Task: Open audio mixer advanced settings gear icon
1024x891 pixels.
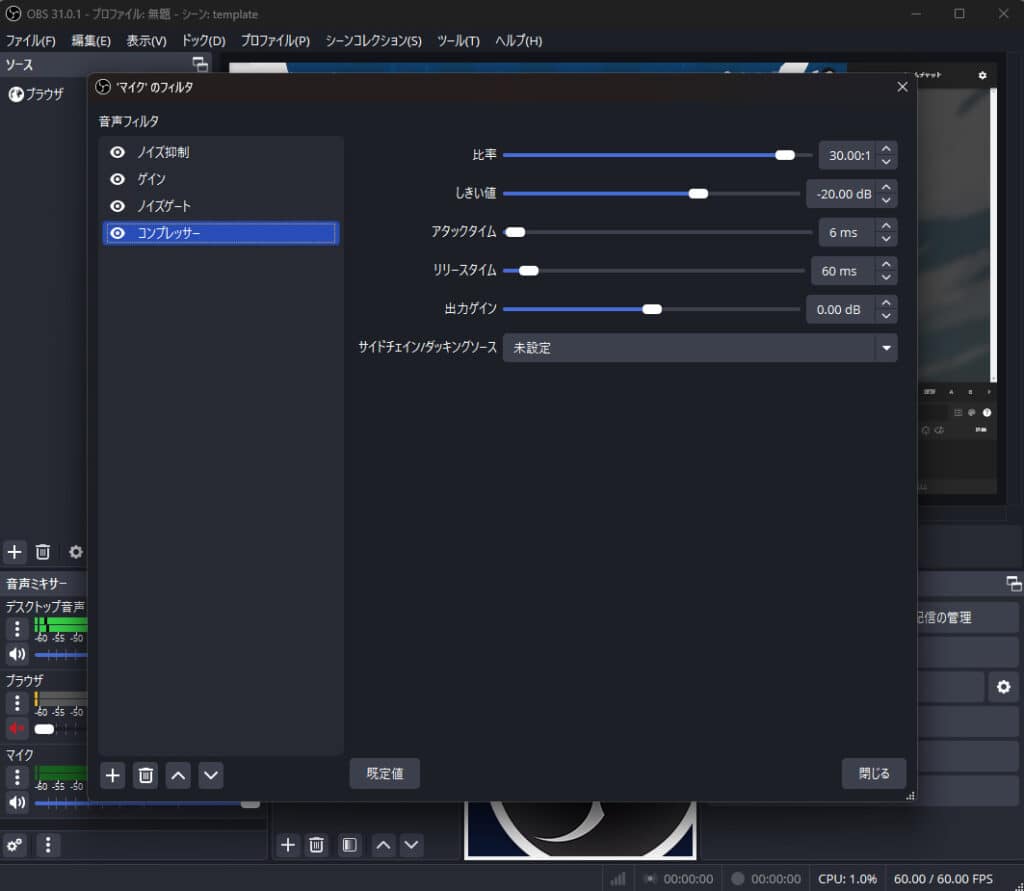Action: pos(15,845)
